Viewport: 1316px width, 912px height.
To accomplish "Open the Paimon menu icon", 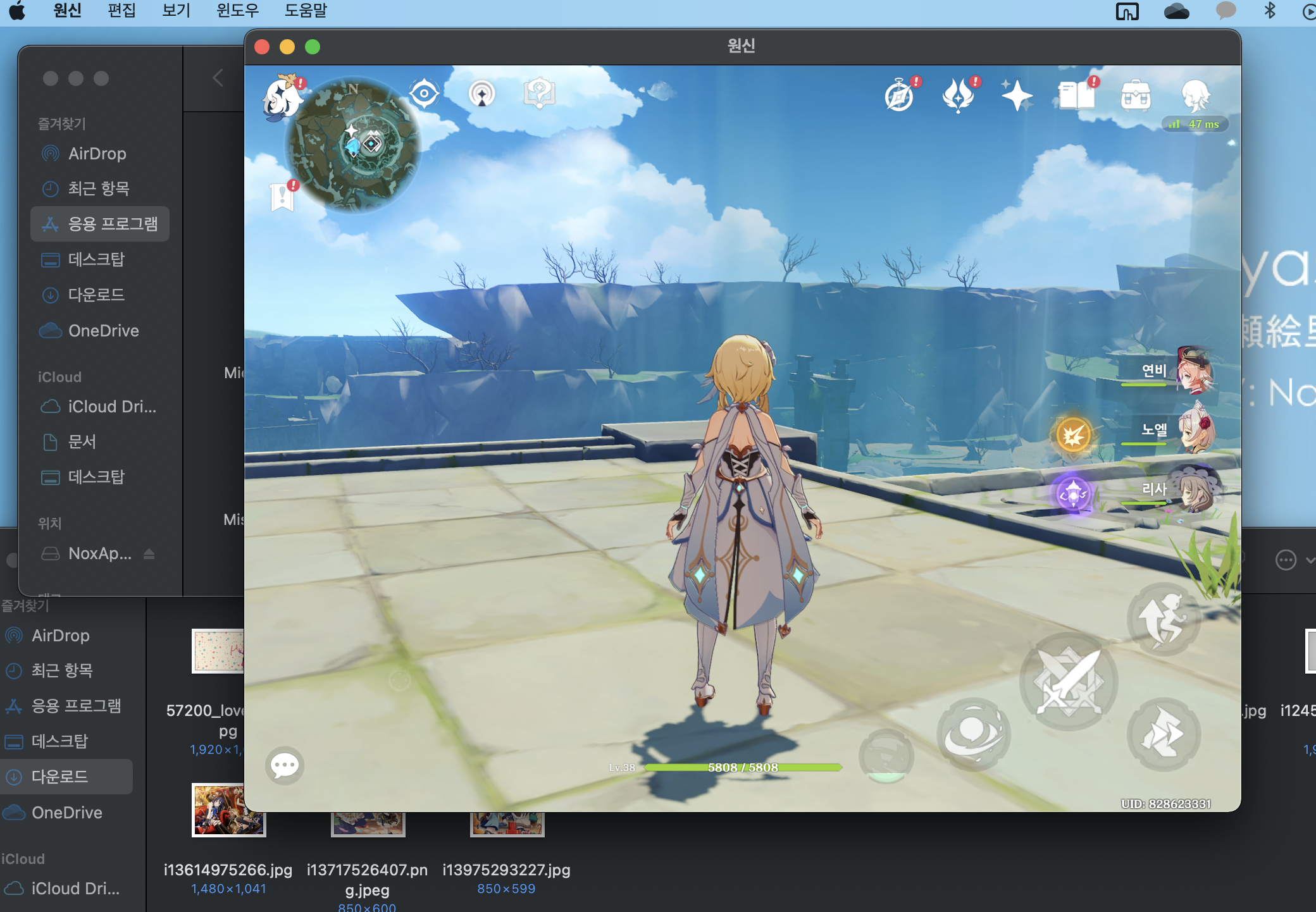I will pyautogui.click(x=282, y=97).
